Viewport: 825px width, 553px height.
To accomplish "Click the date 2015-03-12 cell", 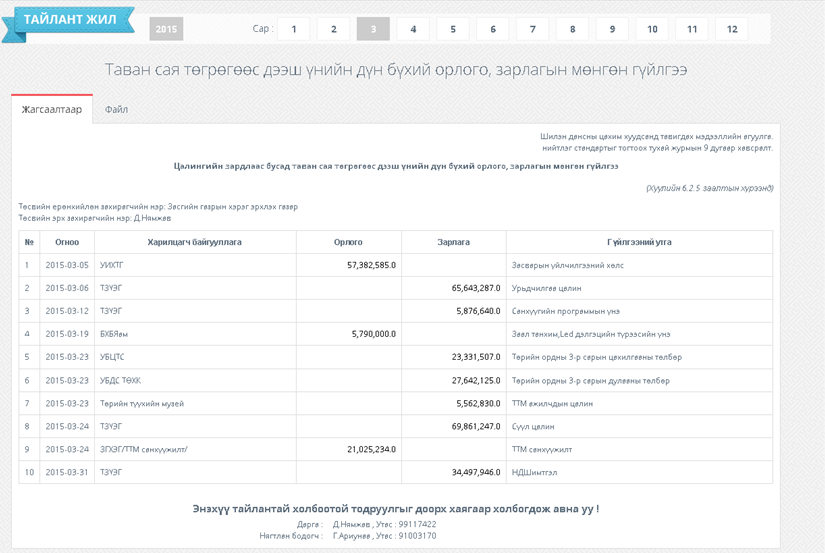I will coord(67,311).
